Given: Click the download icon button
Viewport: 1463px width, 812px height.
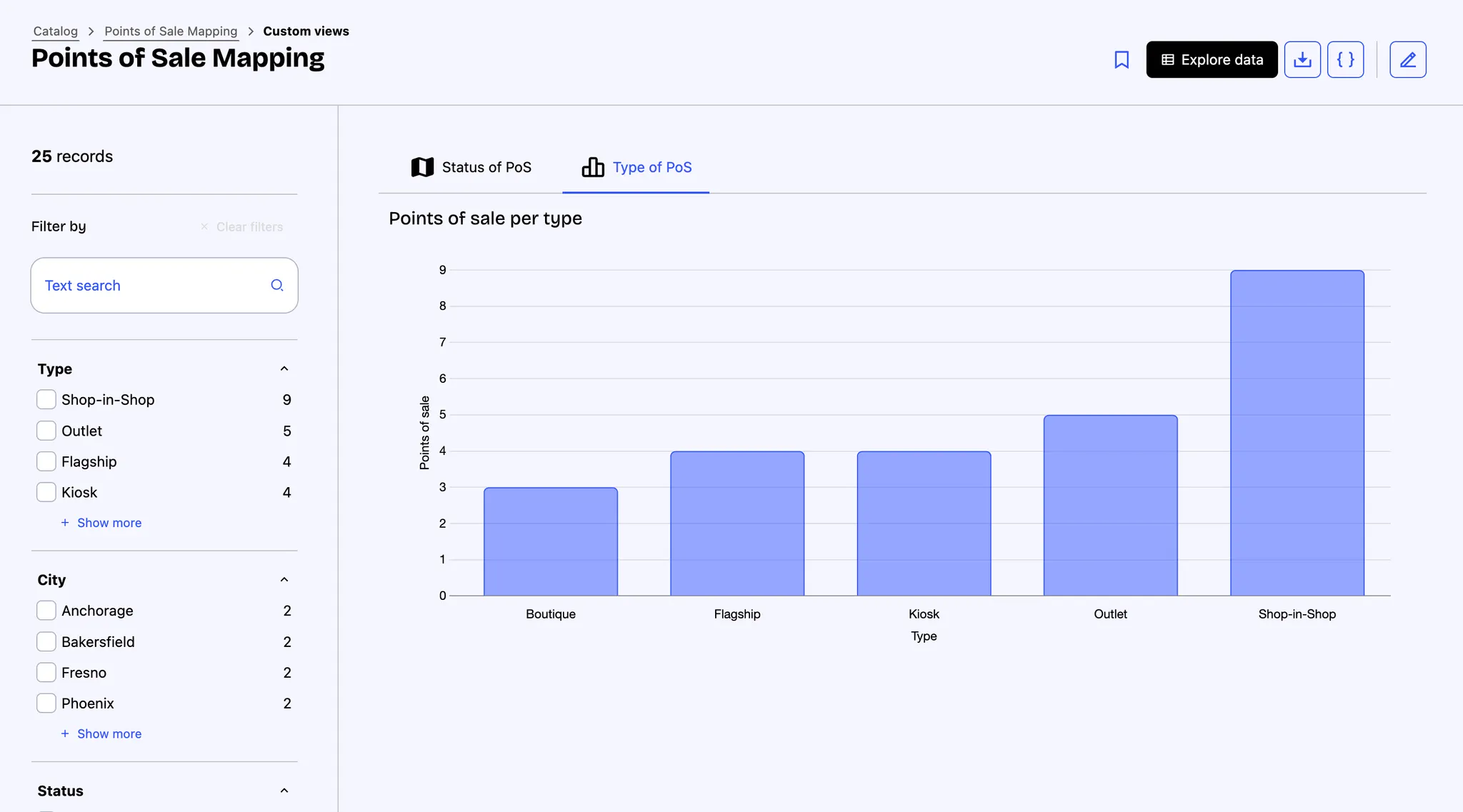Looking at the screenshot, I should [1302, 60].
